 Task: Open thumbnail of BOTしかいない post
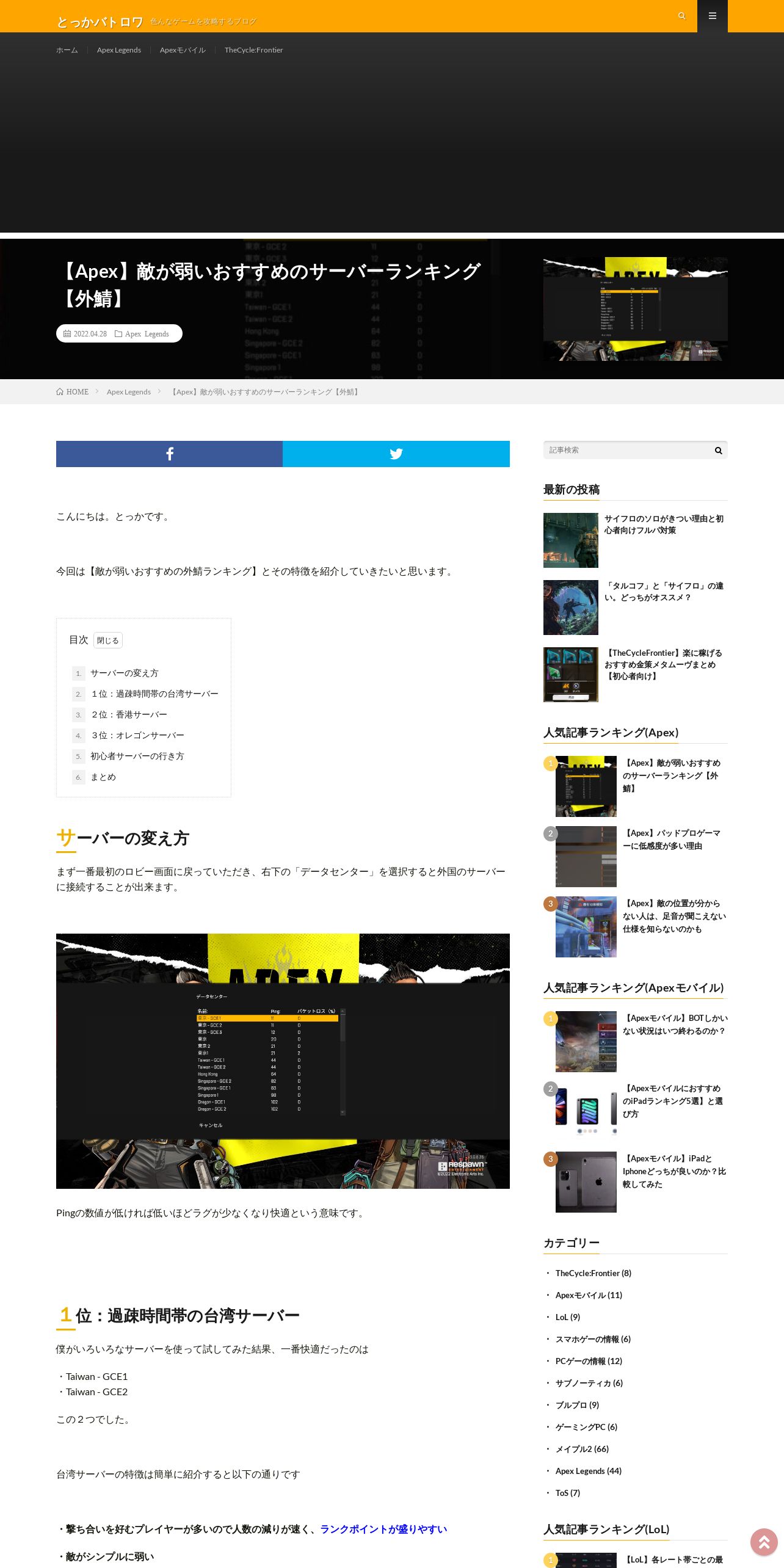pos(586,1042)
